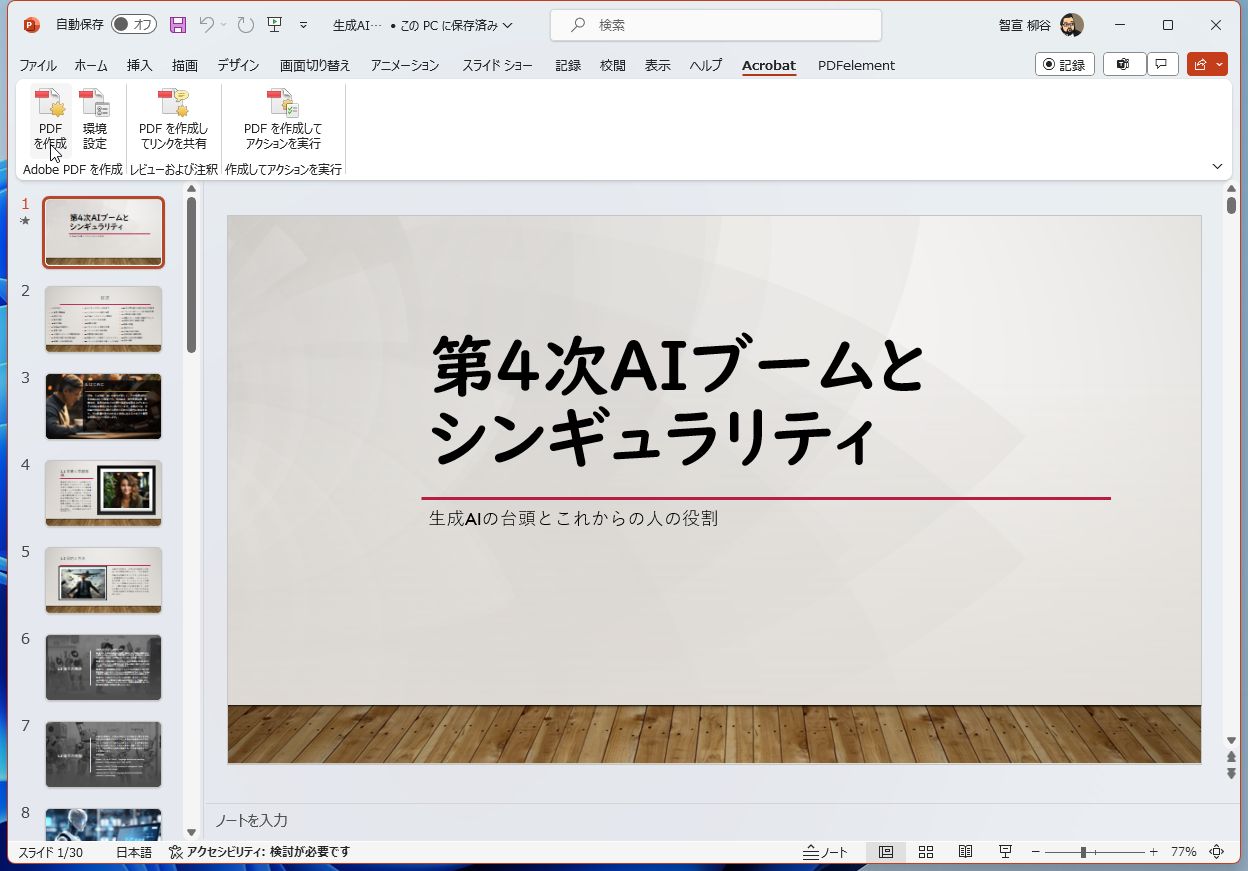Viewport: 1248px width, 871px height.
Task: Toggle the comments pane open
Action: (x=1161, y=63)
